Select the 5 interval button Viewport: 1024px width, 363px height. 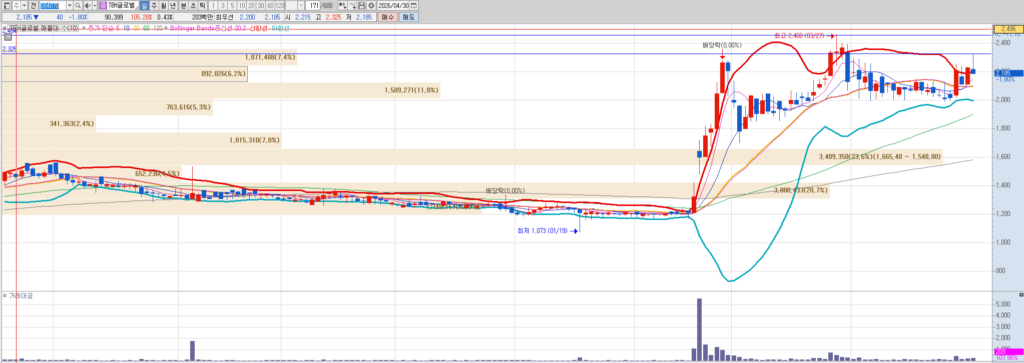(x=232, y=5)
